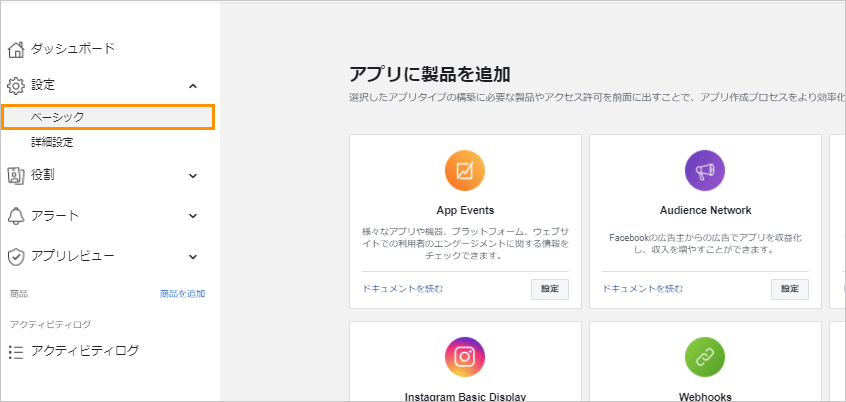Click the Webhooks card title
Screen dimensions: 846x402
(x=705, y=397)
